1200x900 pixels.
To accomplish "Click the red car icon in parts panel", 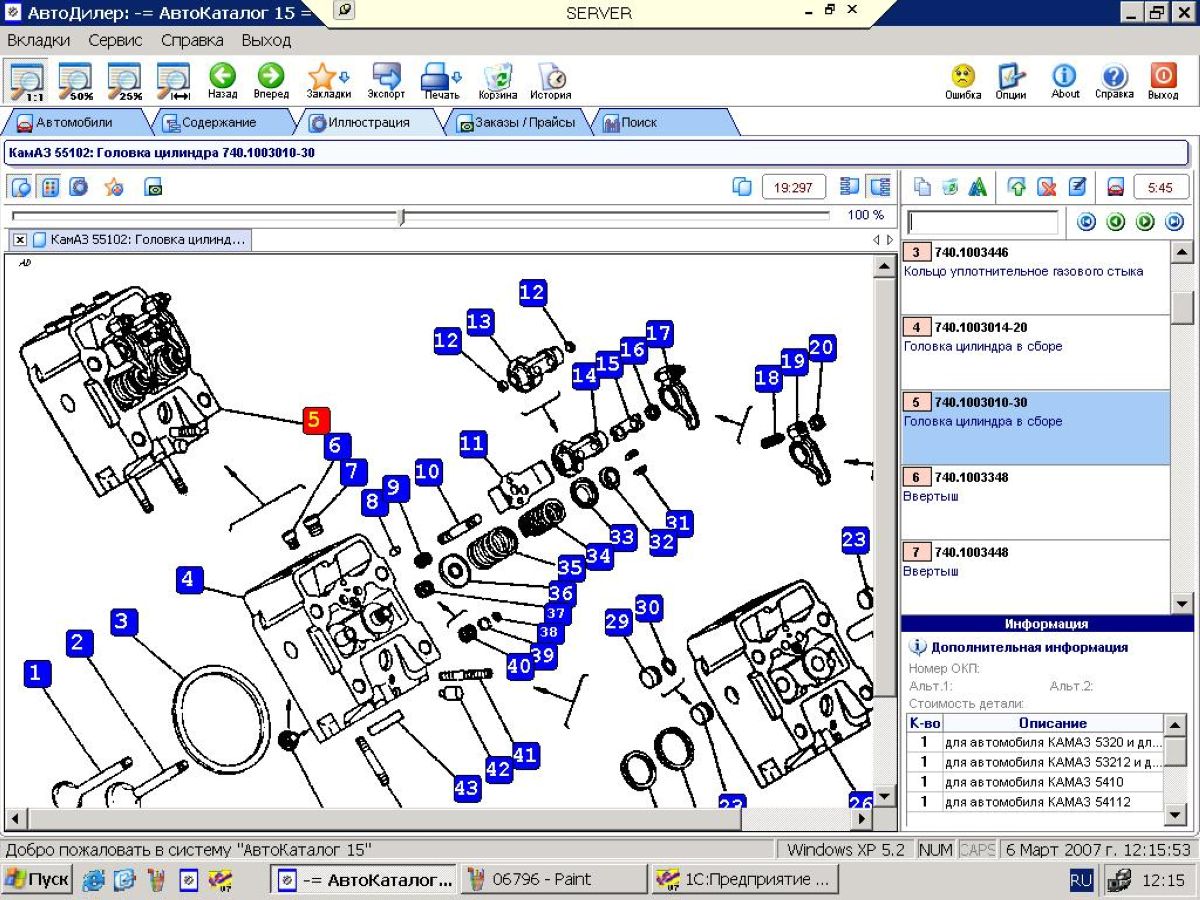I will pos(1115,187).
